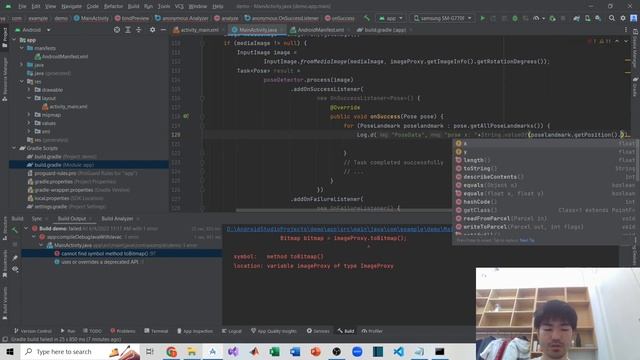Expand all icon in Project panel header

coord(128,30)
